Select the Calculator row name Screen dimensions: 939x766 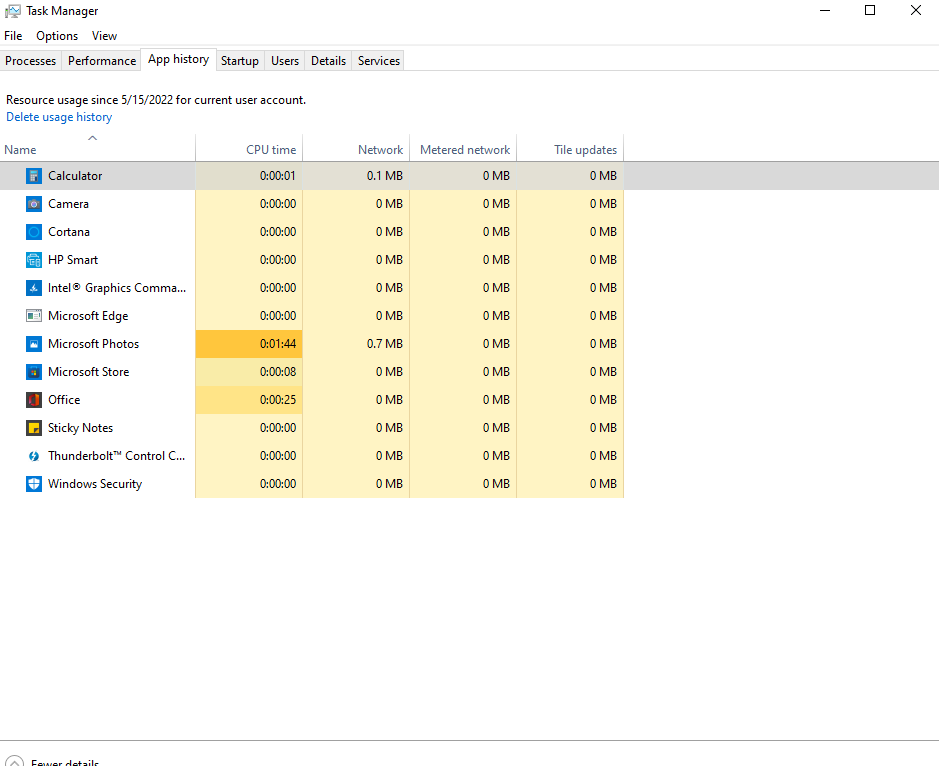pyautogui.click(x=75, y=176)
